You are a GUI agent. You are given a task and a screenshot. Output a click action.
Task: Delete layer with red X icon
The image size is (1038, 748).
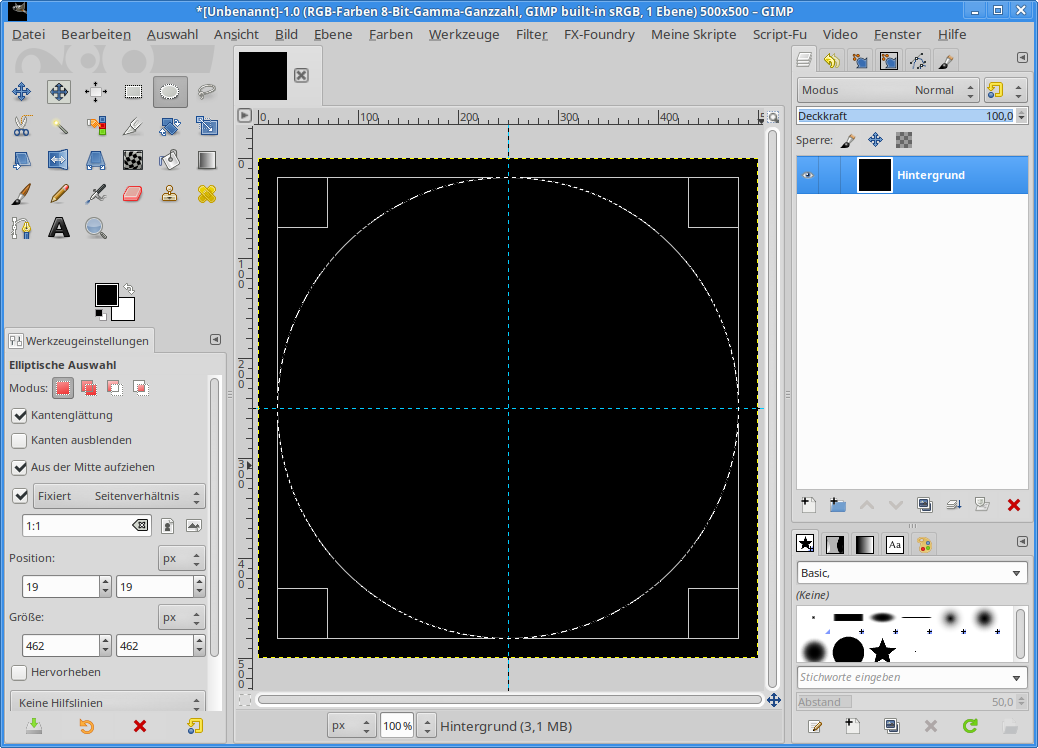1013,505
